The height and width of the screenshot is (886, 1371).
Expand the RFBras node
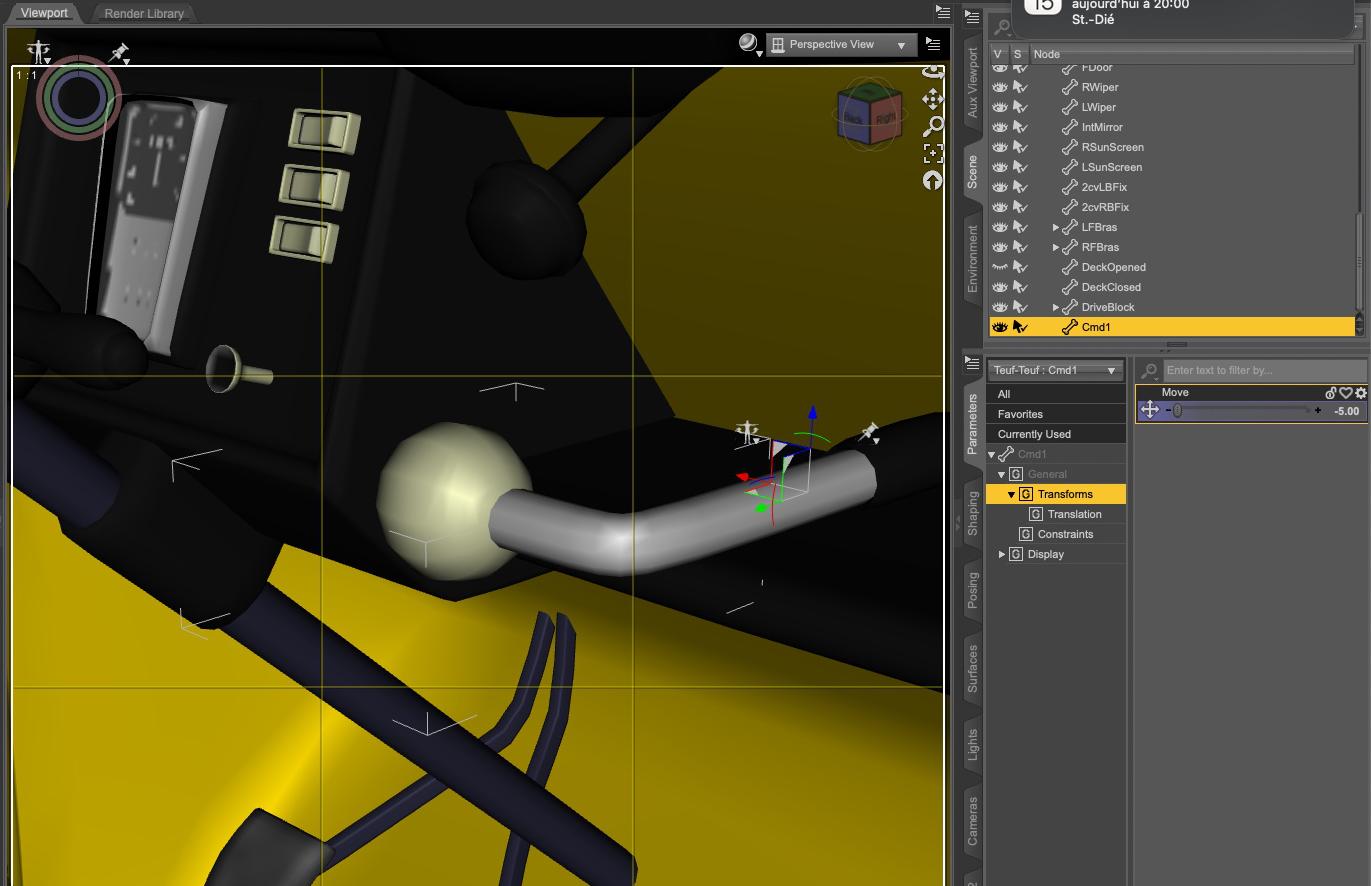(x=1055, y=247)
